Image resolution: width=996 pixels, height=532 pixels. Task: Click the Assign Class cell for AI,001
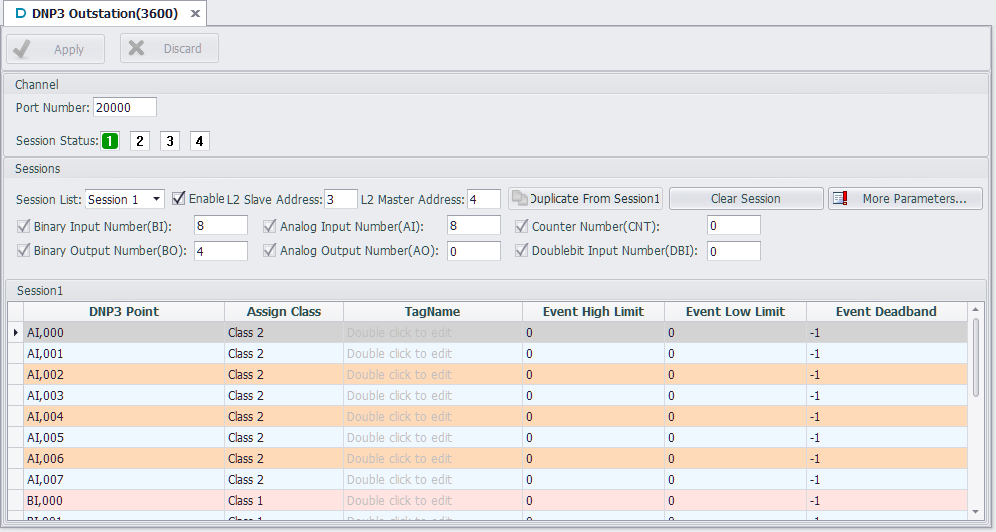tap(283, 354)
